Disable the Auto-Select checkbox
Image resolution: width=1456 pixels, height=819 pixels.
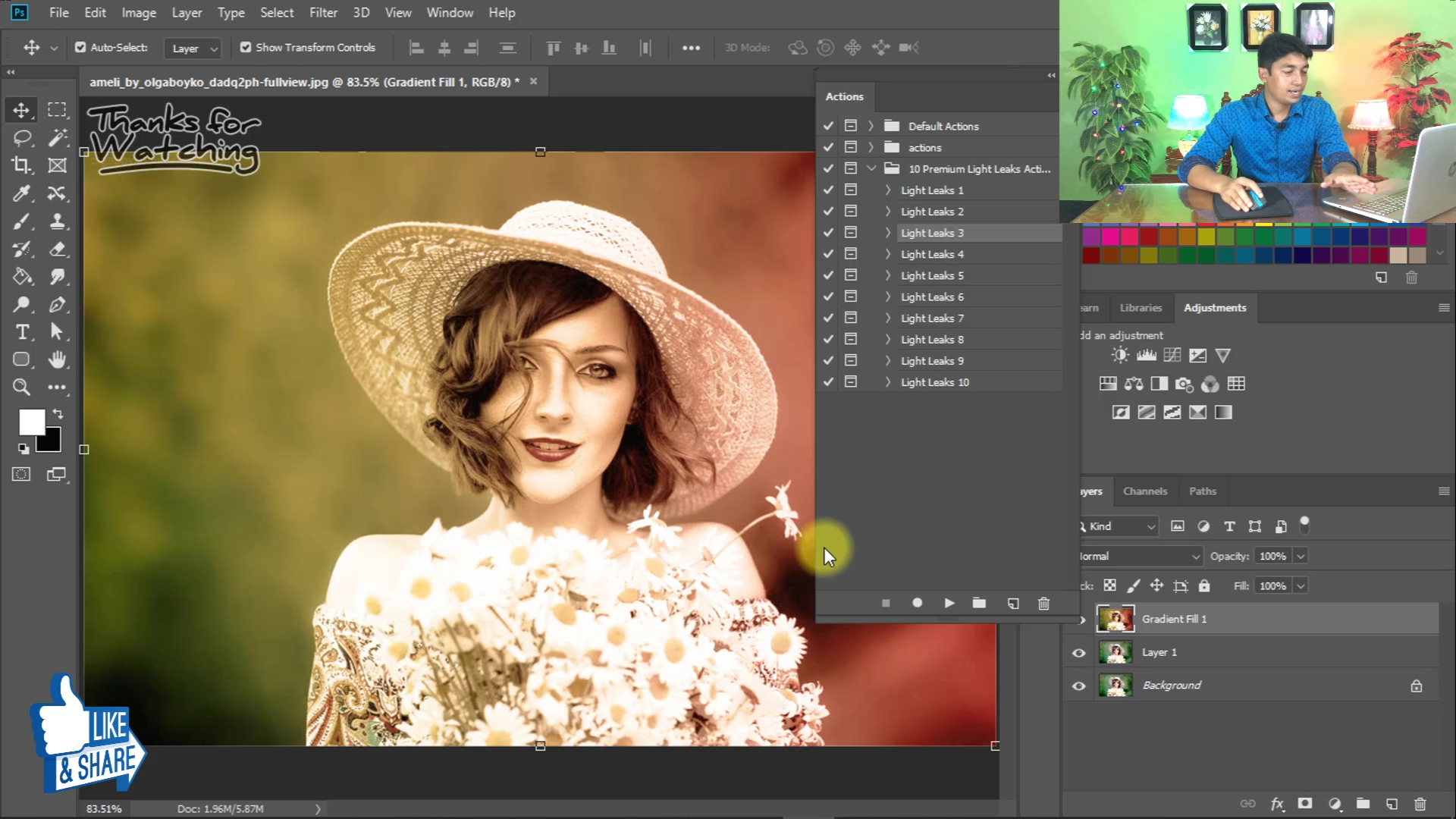click(x=80, y=47)
